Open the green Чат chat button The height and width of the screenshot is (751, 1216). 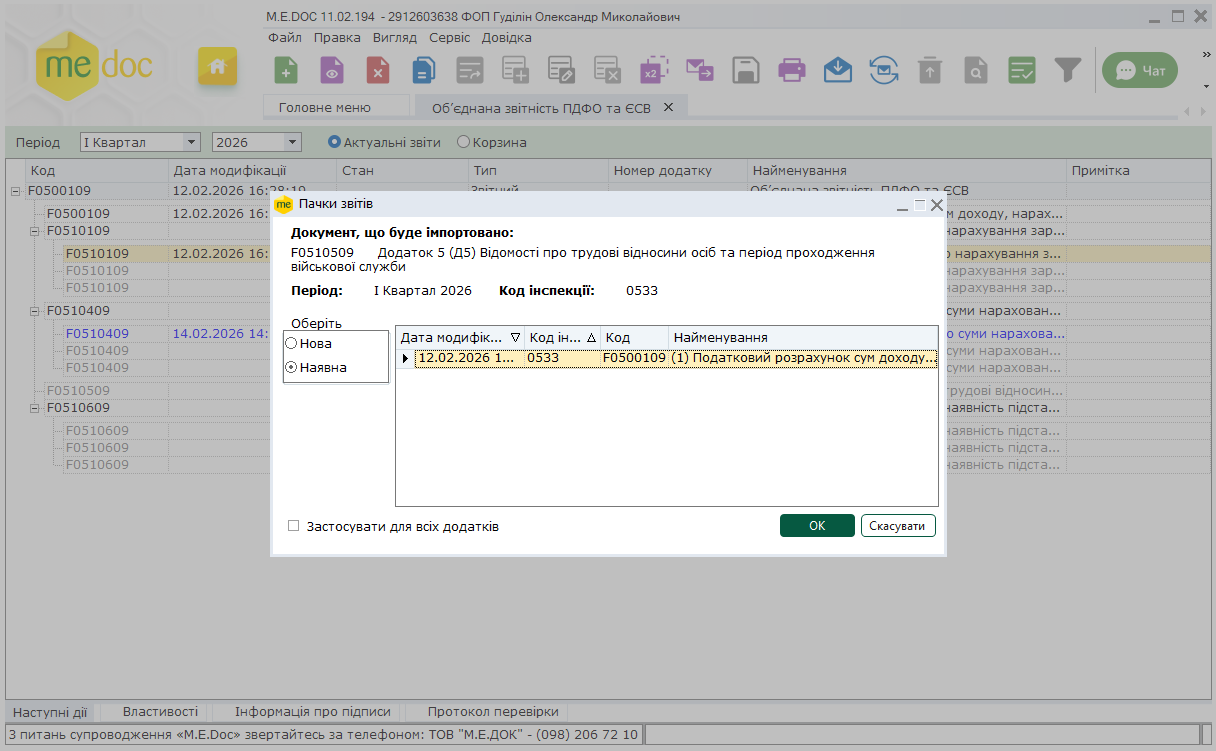1139,70
